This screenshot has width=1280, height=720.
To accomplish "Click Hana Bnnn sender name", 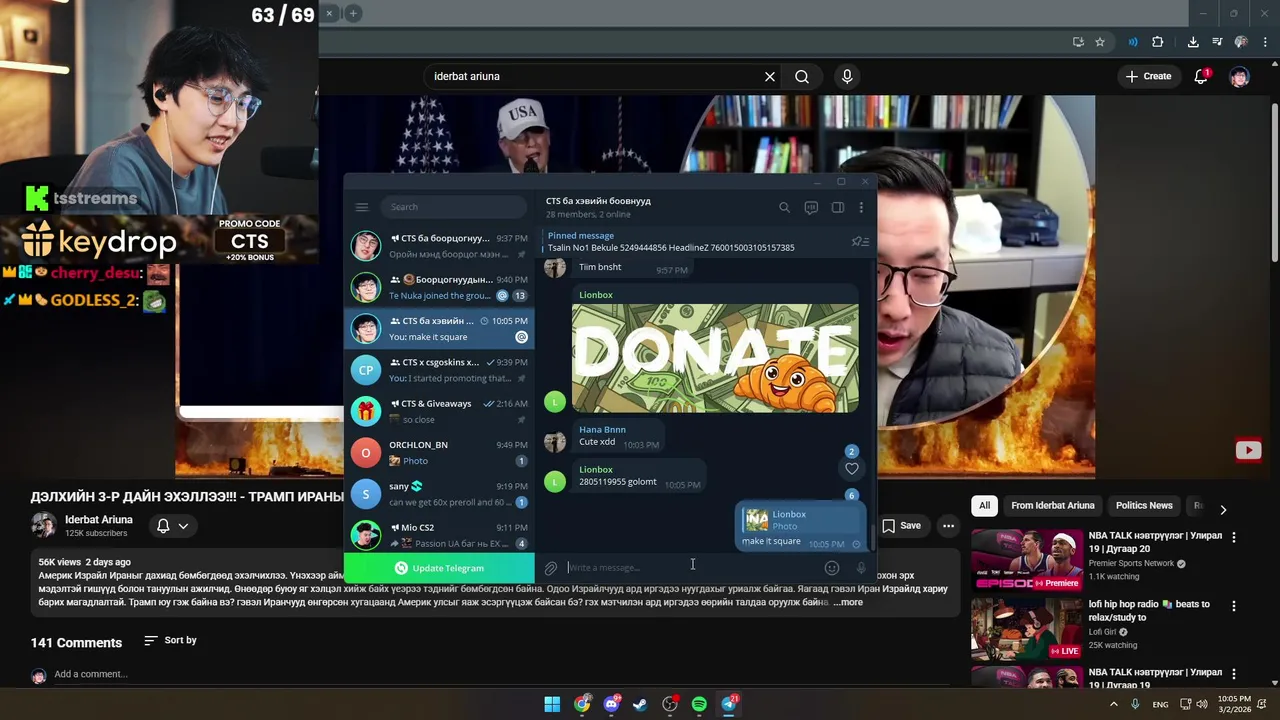I will [x=602, y=430].
